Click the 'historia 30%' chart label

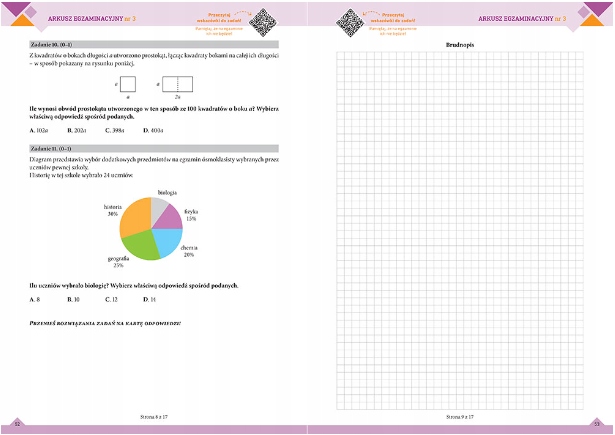[x=113, y=210]
